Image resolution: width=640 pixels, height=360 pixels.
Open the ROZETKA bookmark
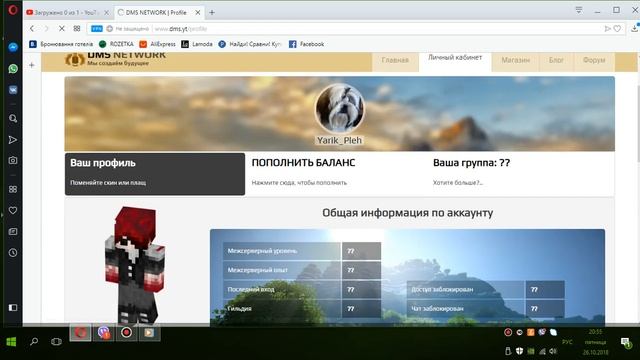(x=116, y=44)
